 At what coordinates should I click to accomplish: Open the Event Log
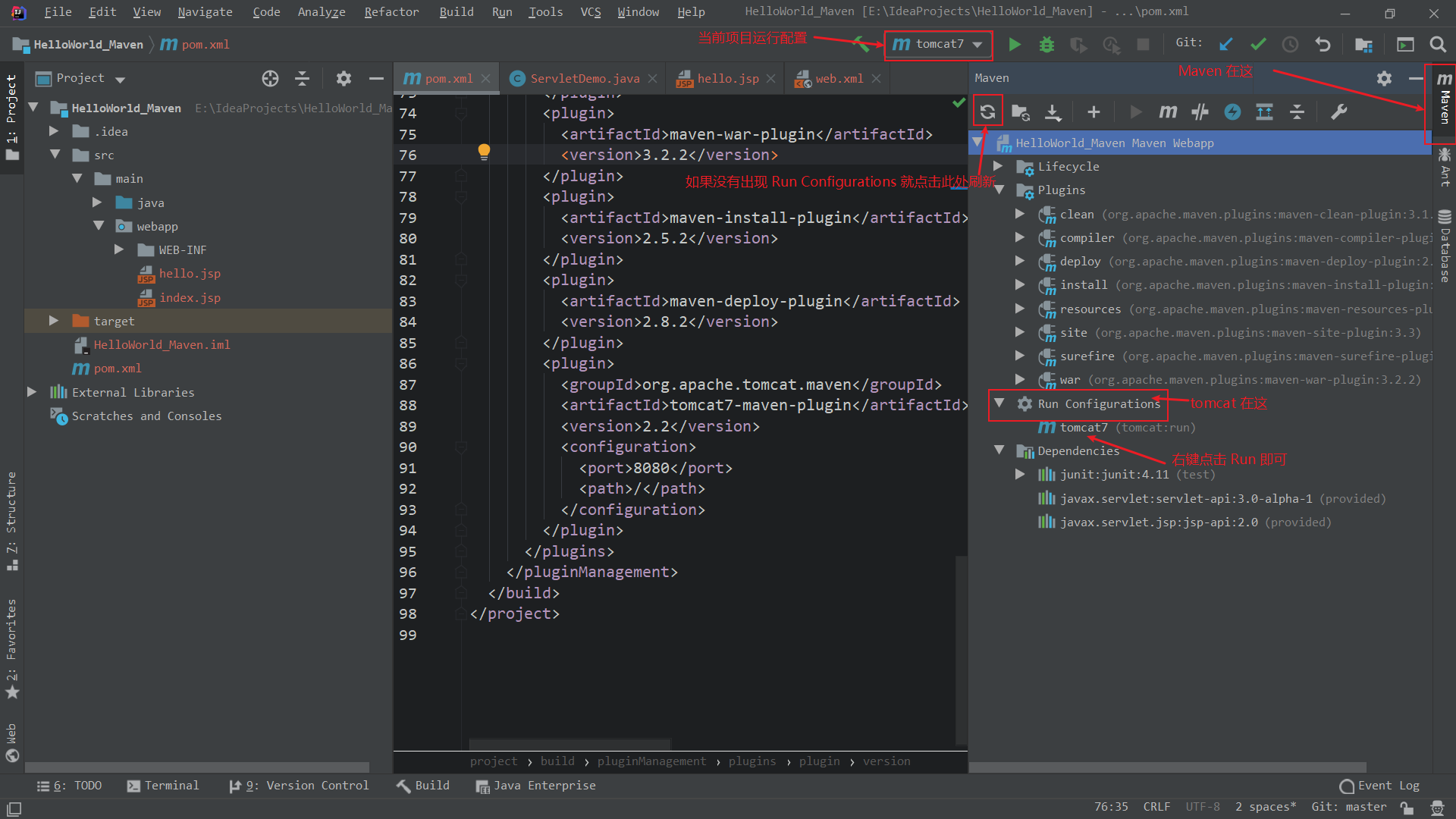(x=1380, y=786)
